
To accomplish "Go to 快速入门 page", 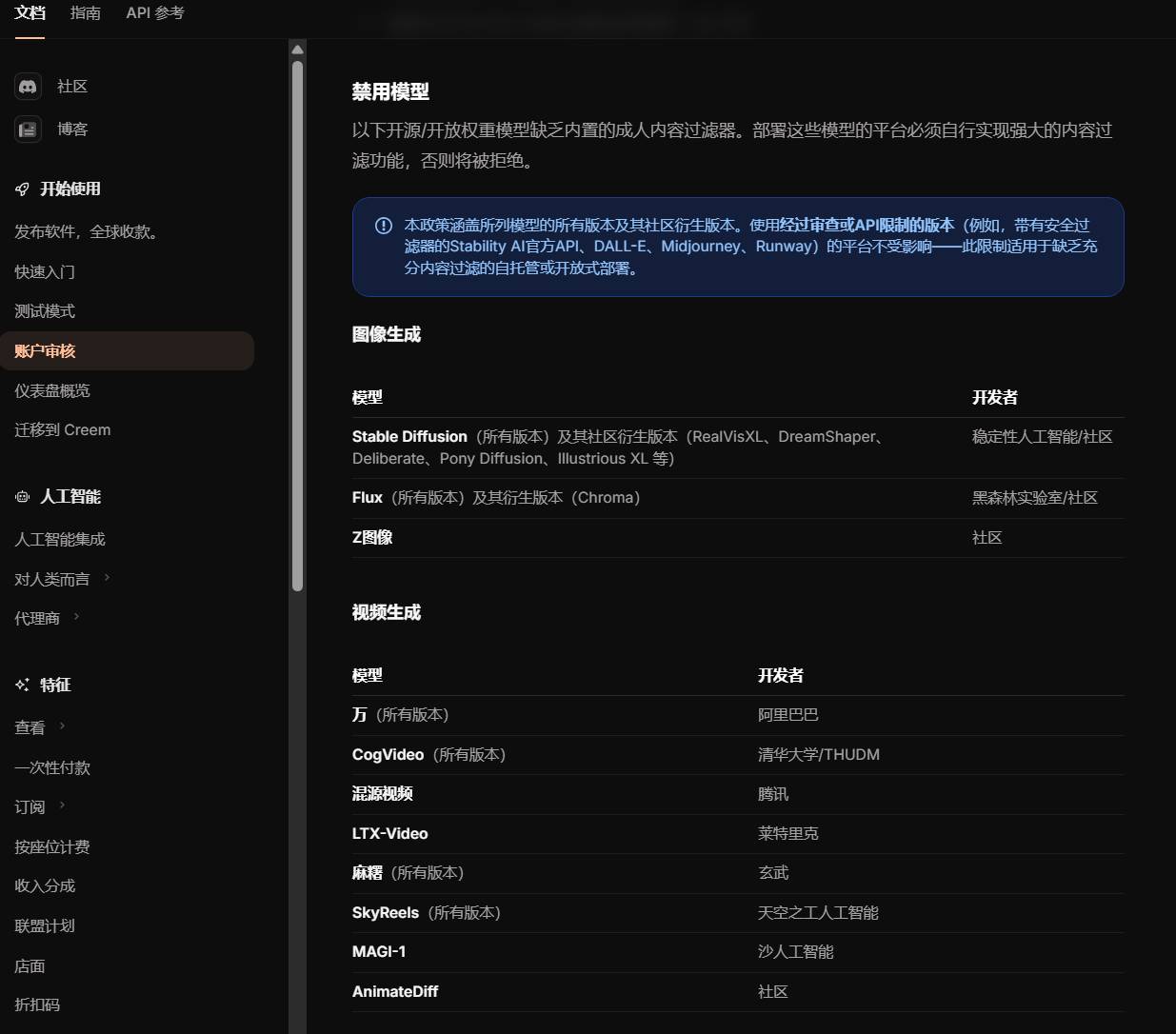I will click(x=45, y=271).
